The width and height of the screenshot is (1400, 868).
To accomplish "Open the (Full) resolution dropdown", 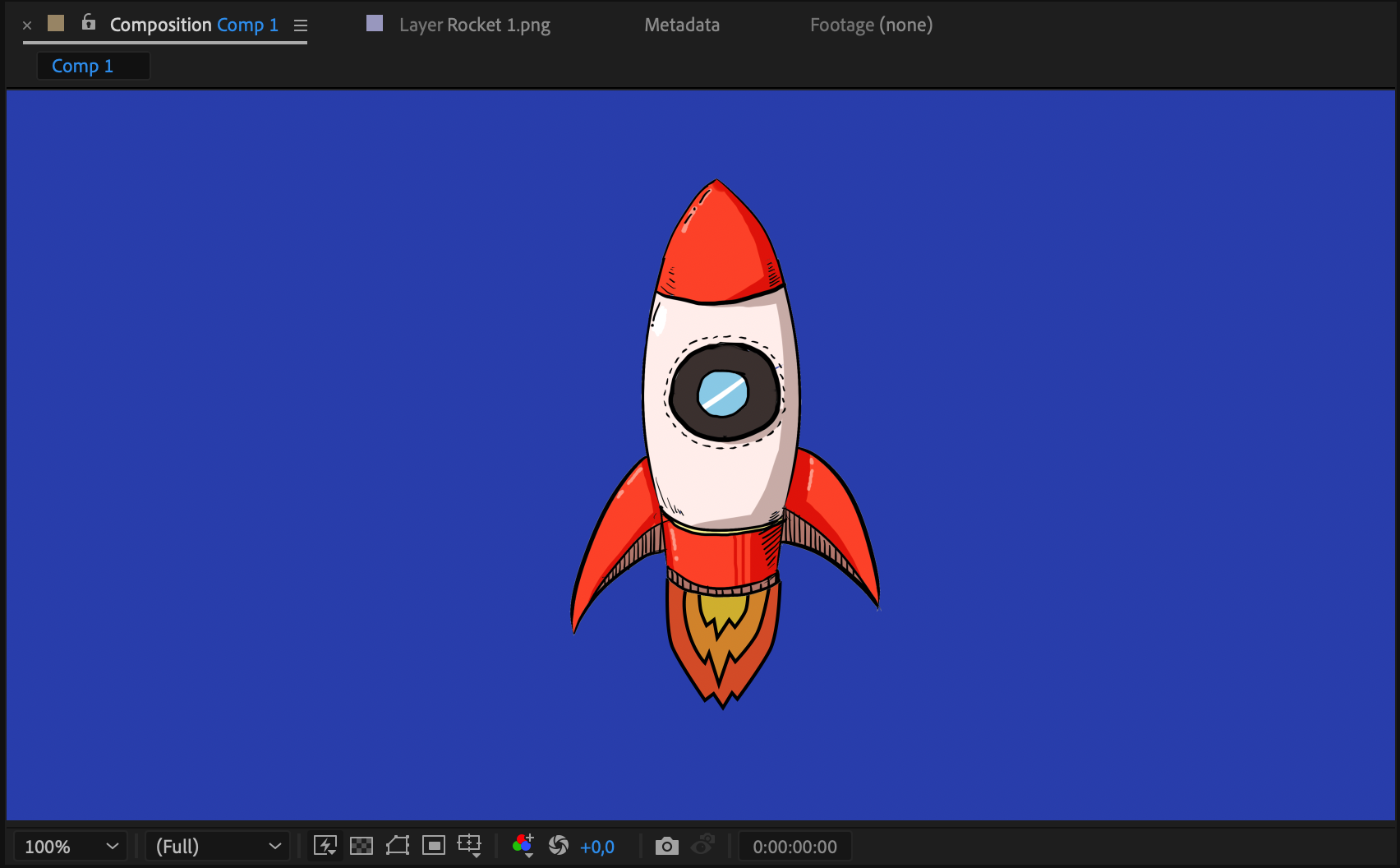I will (x=218, y=847).
